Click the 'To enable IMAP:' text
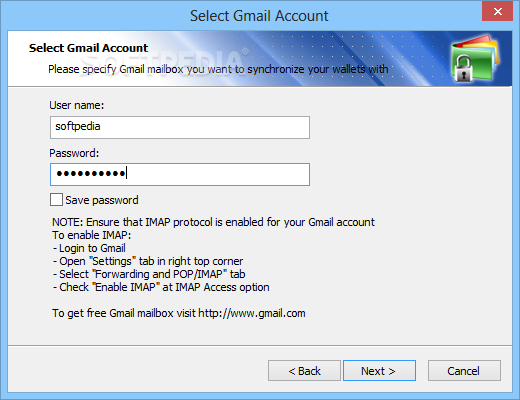 (92, 235)
